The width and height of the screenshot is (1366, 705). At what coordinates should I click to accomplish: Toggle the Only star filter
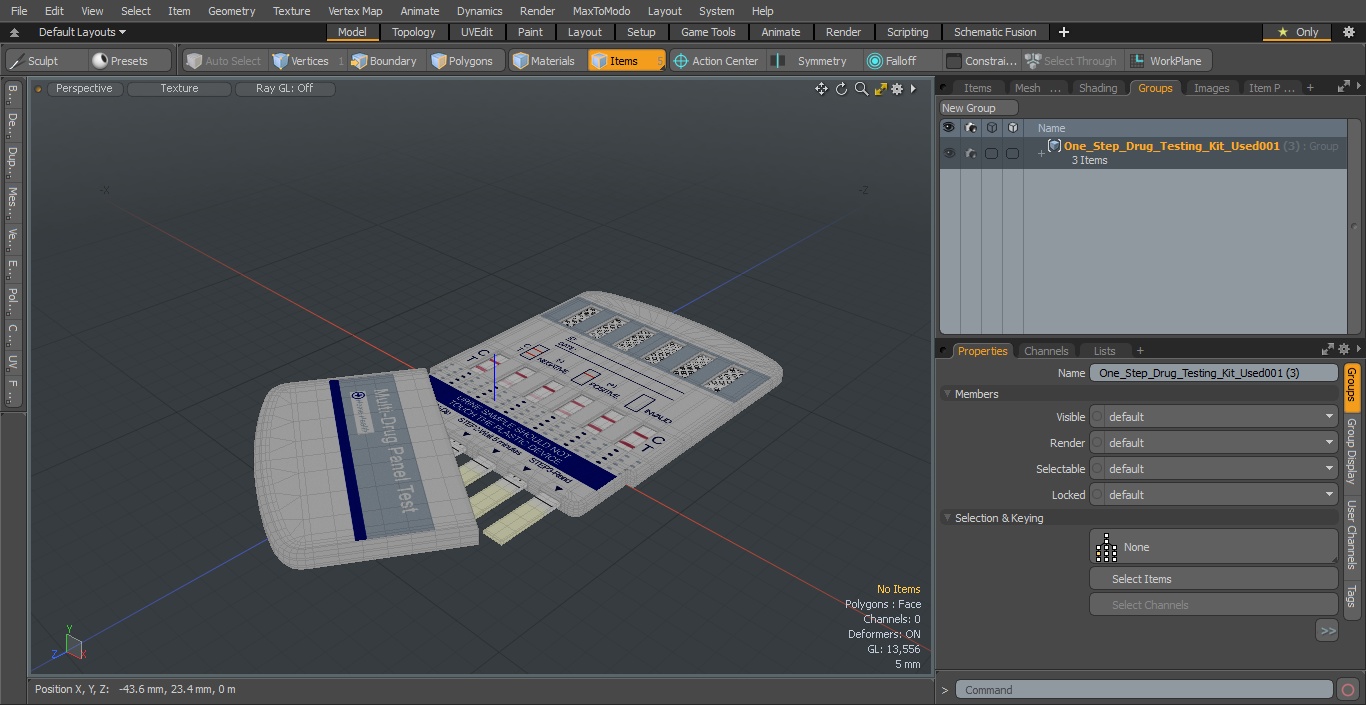coord(1297,32)
